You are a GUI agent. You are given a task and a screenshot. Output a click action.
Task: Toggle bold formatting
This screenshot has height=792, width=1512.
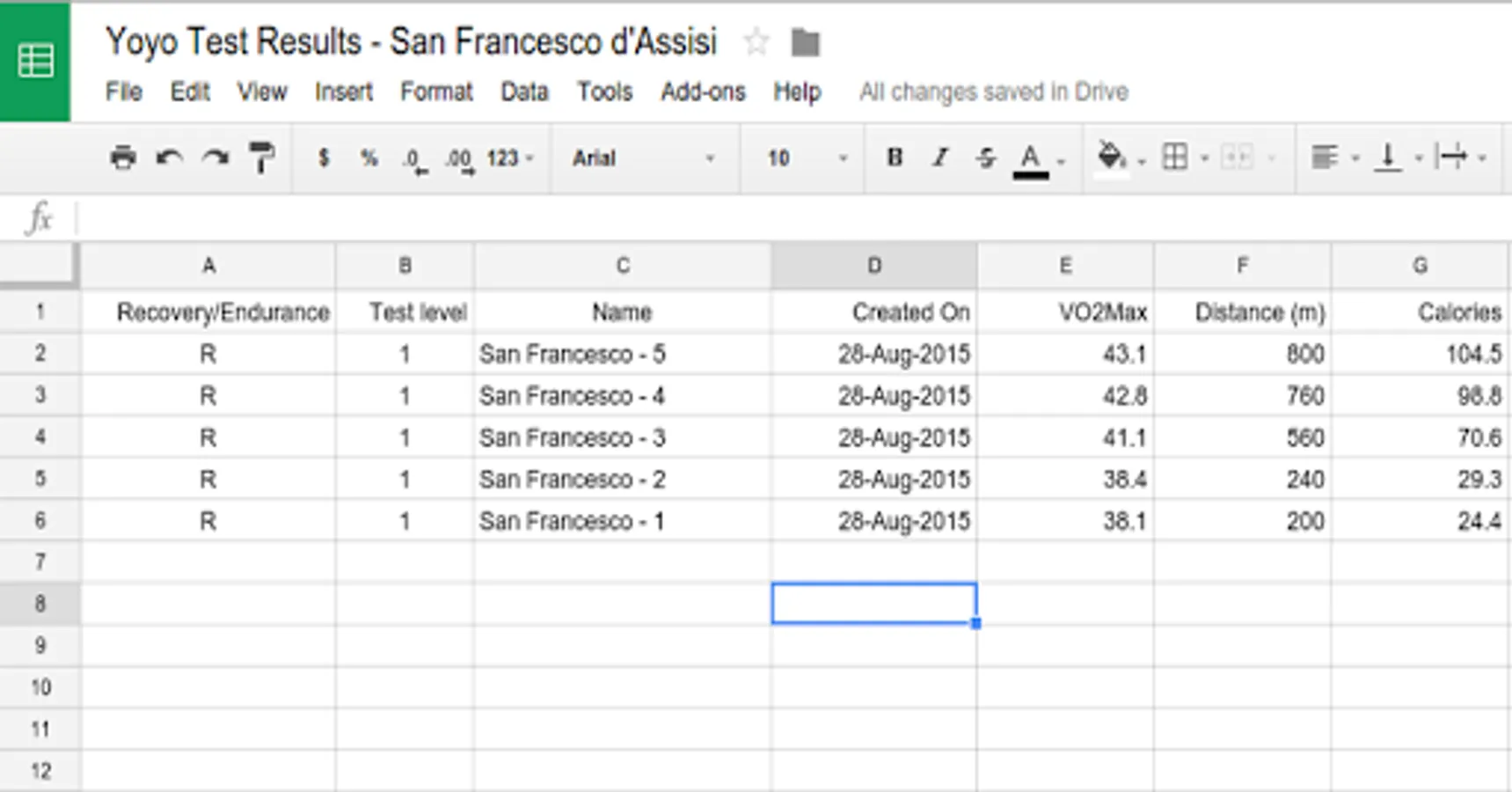(x=895, y=158)
